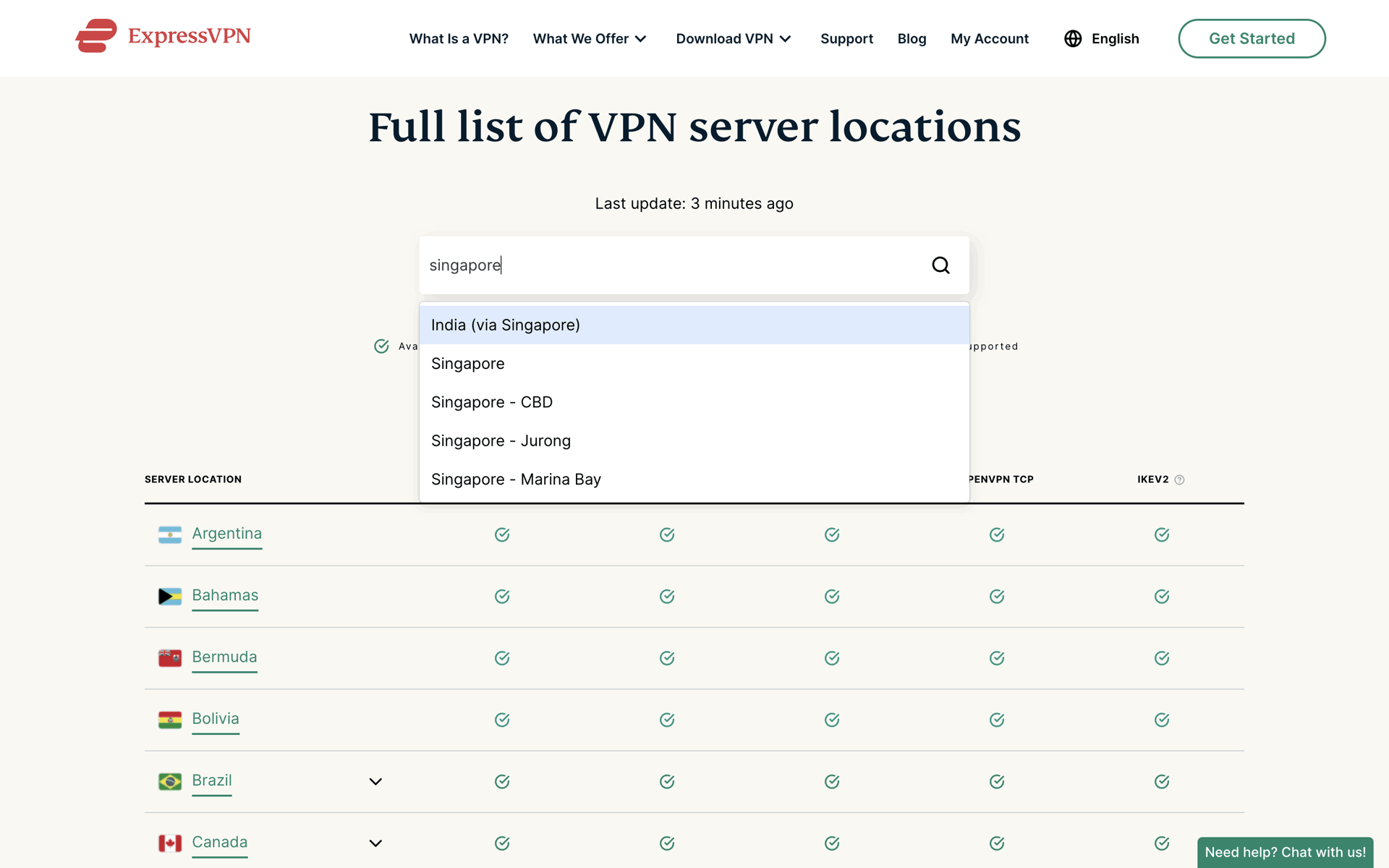The image size is (1389, 868).
Task: Go to My Account
Action: [990, 38]
